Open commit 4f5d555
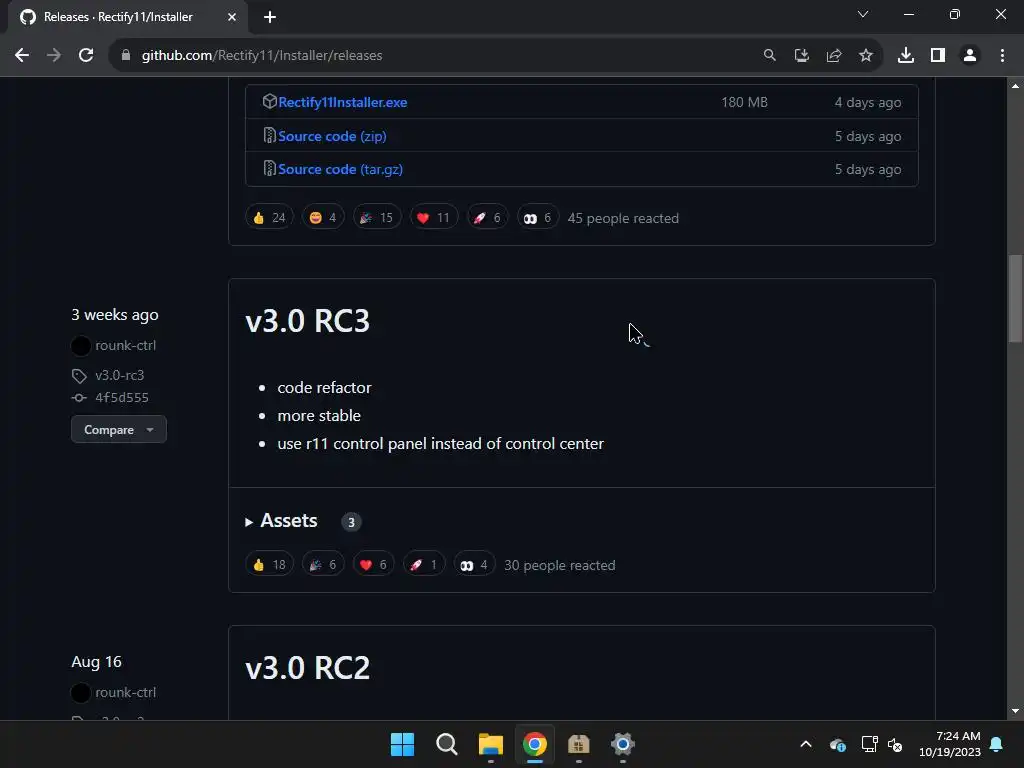Viewport: 1024px width, 768px height. tap(122, 398)
